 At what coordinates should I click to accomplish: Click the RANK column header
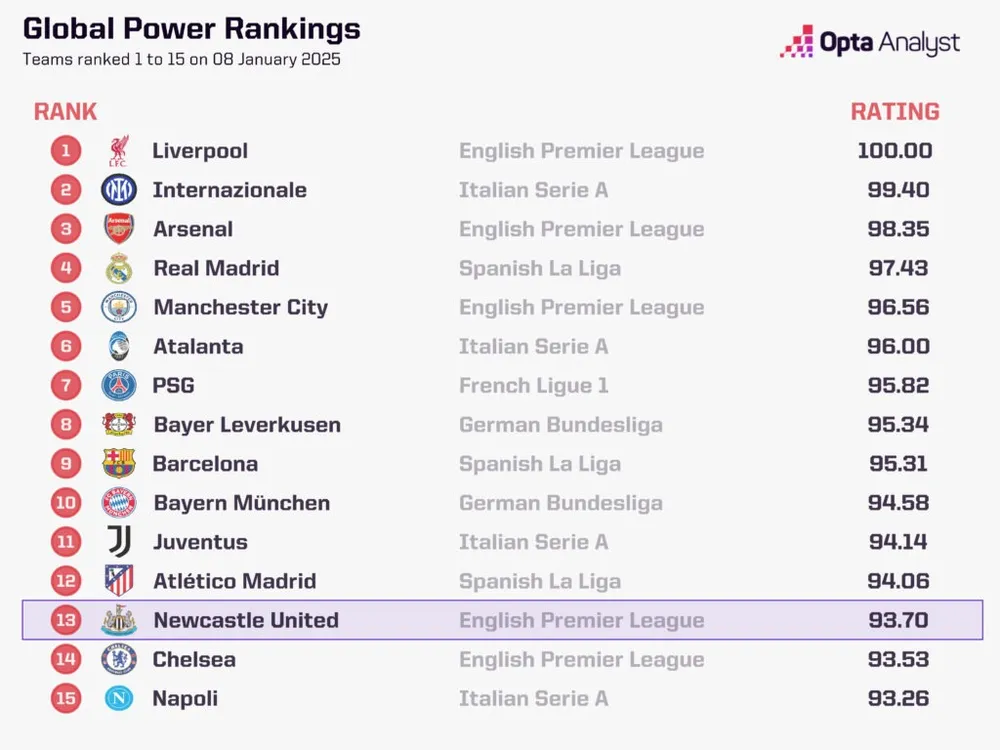66,111
